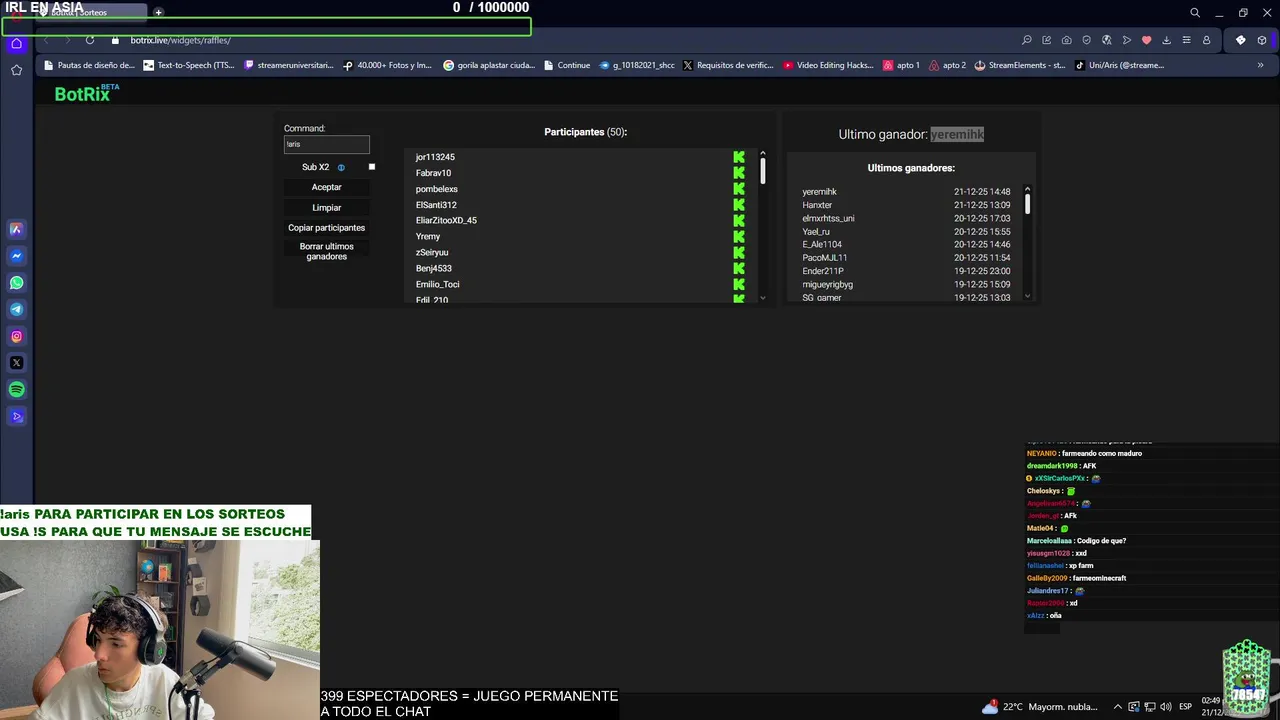Open the Text-to-Speech bookmark
Viewport: 1280px width, 720px height.
point(189,65)
